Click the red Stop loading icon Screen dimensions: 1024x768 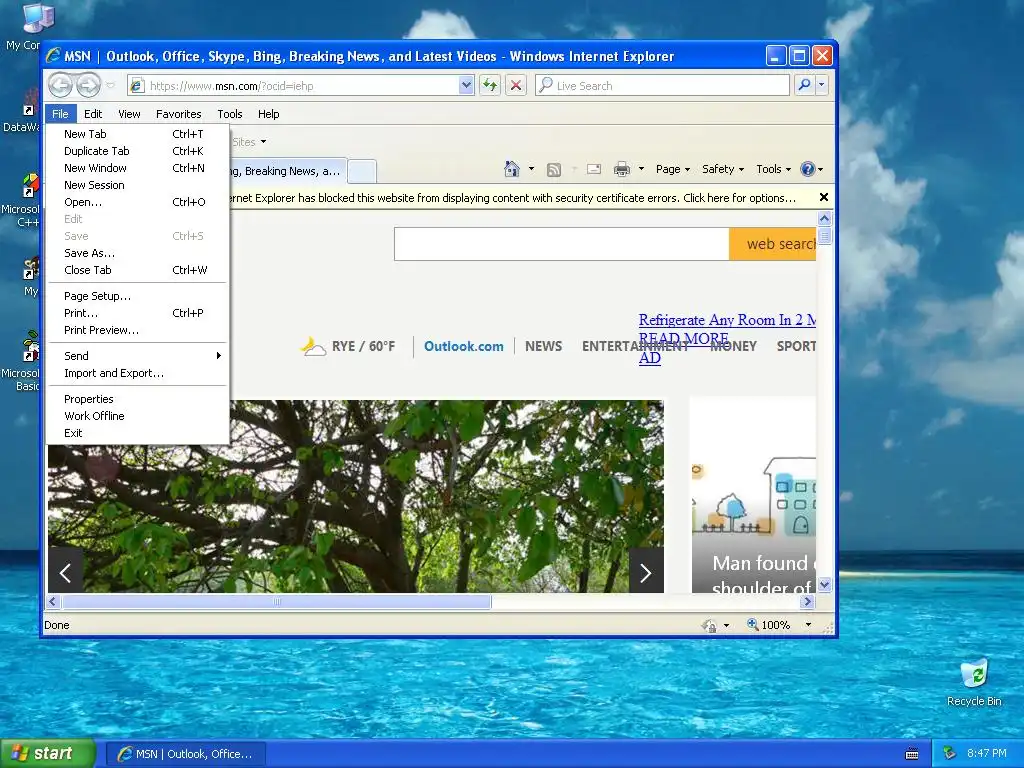(x=516, y=86)
